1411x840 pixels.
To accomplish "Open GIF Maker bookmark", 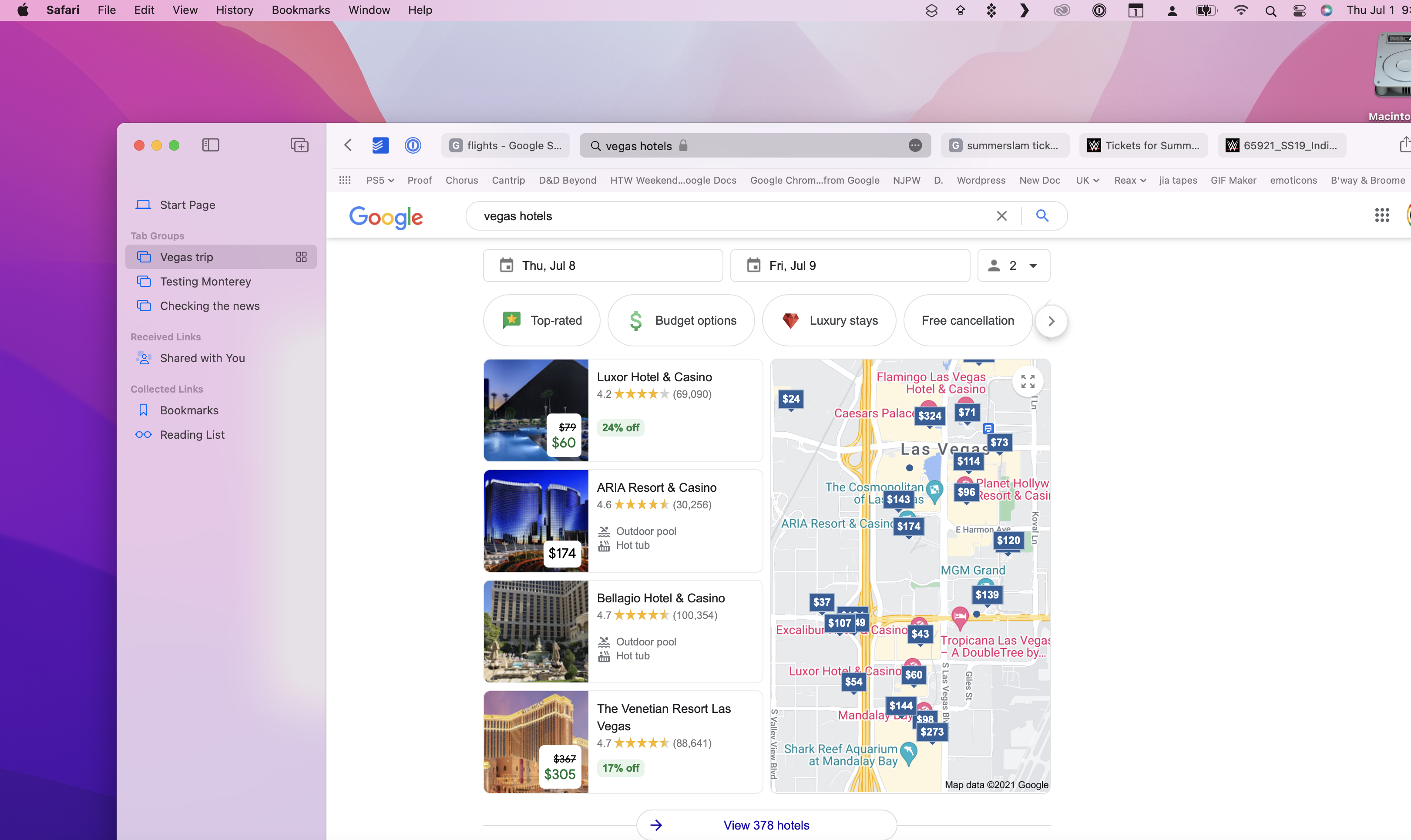I will pyautogui.click(x=1233, y=180).
